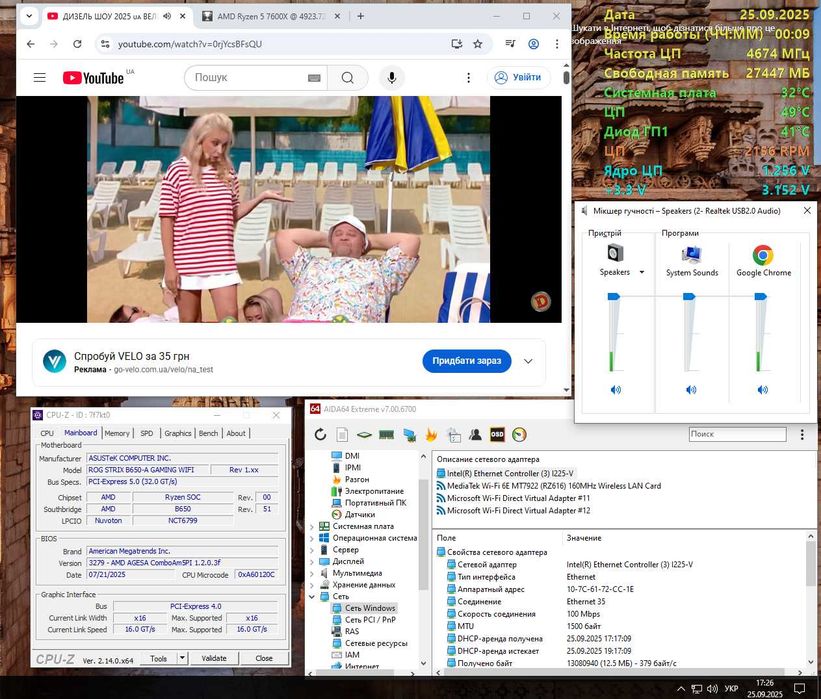Click the Увійти sign-in button
Image resolution: width=821 pixels, height=699 pixels.
point(518,77)
